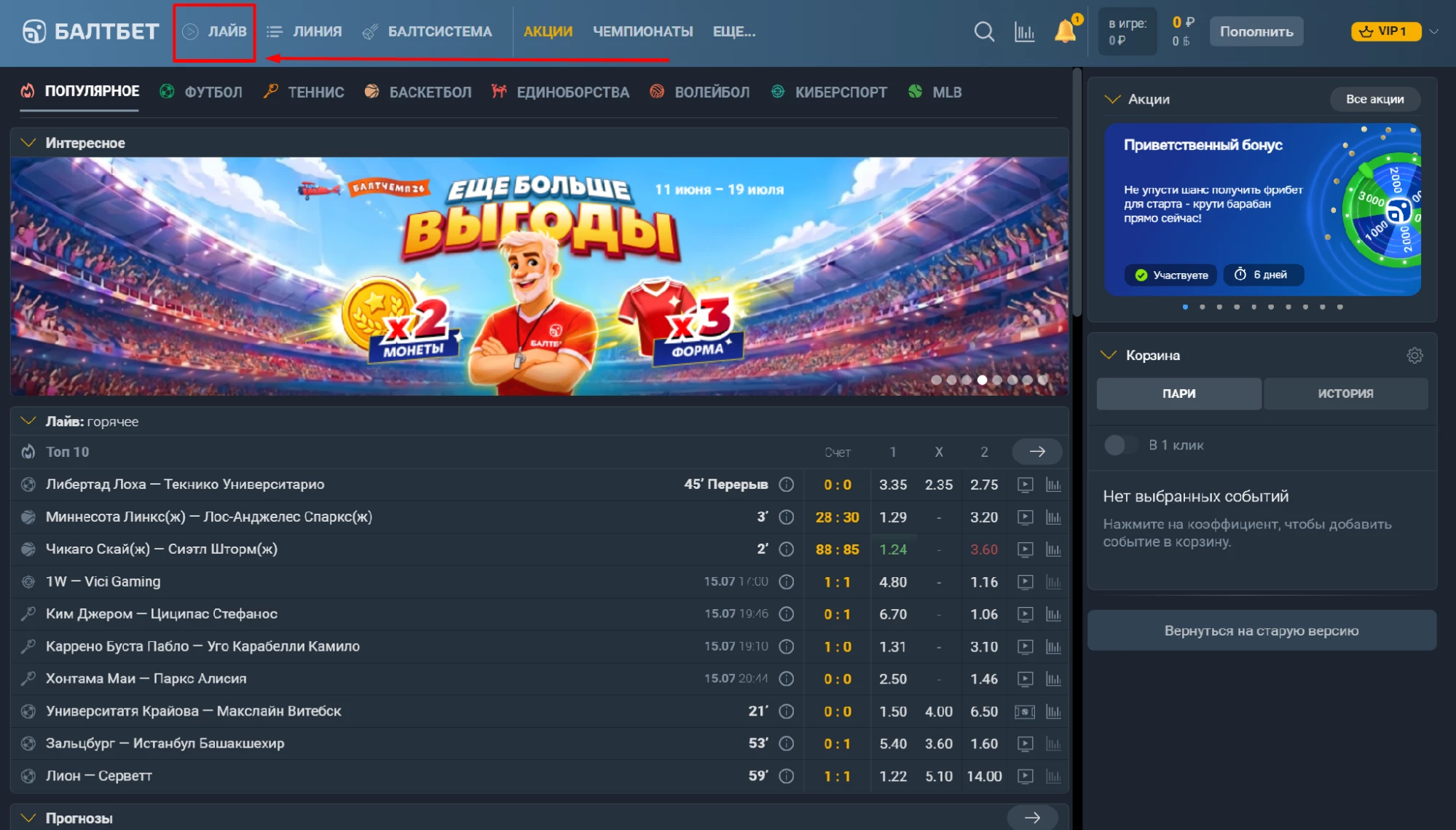
Task: Click the БАЛТБЕТ logo
Action: pyautogui.click(x=90, y=31)
